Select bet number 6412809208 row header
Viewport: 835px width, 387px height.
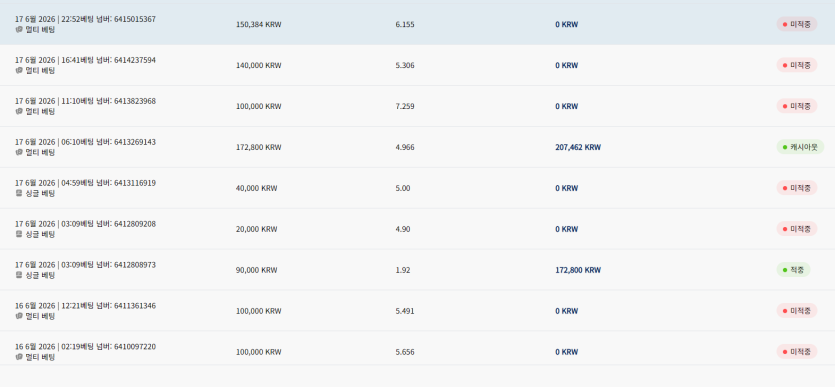[85, 224]
